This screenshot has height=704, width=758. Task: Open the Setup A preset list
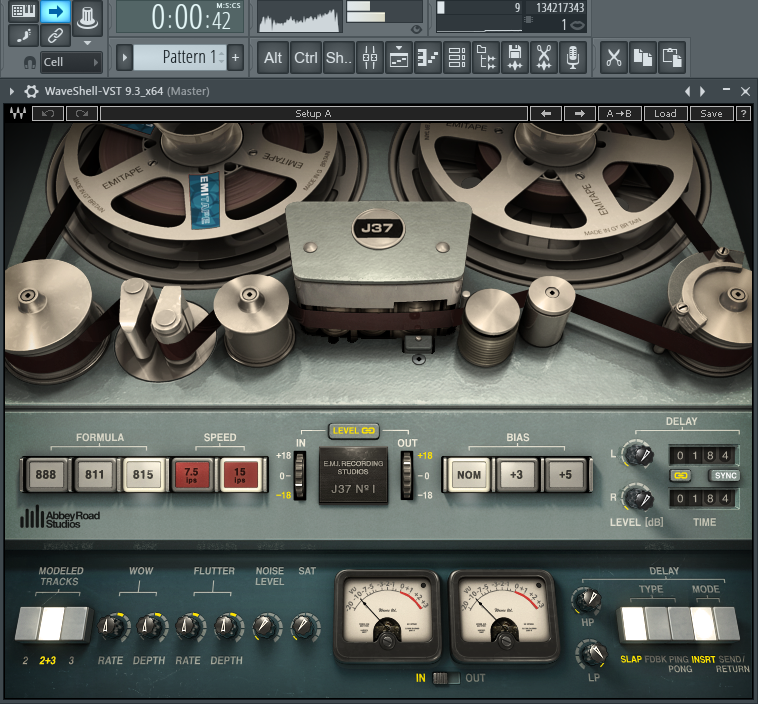point(313,114)
